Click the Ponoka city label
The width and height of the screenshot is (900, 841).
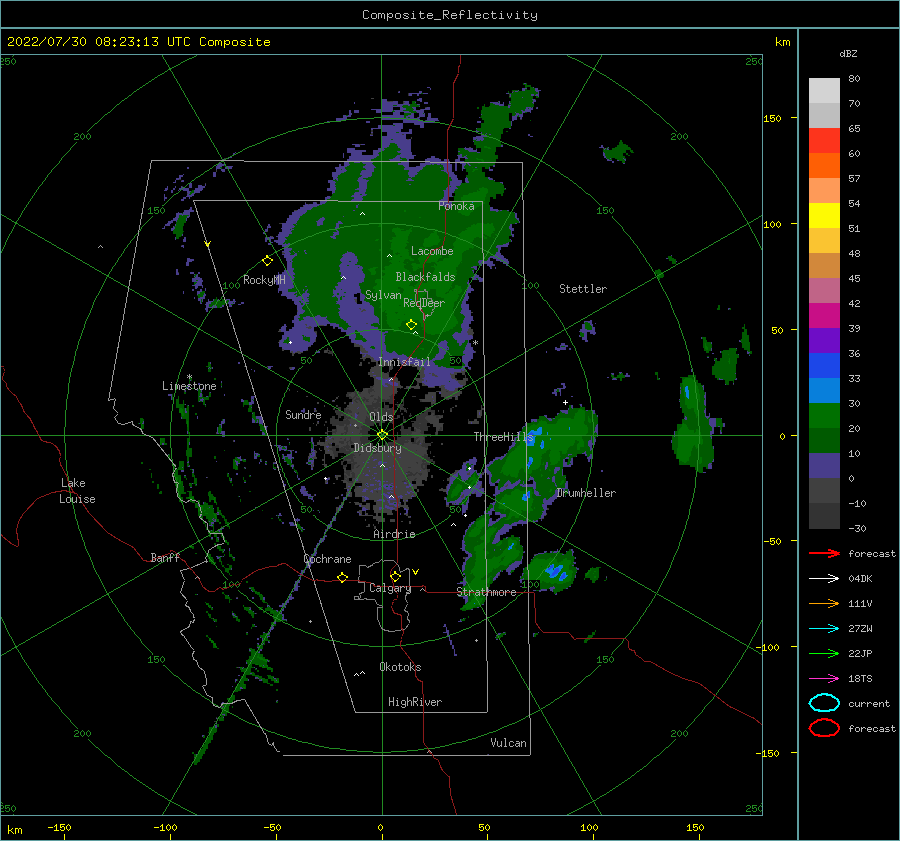tap(456, 206)
